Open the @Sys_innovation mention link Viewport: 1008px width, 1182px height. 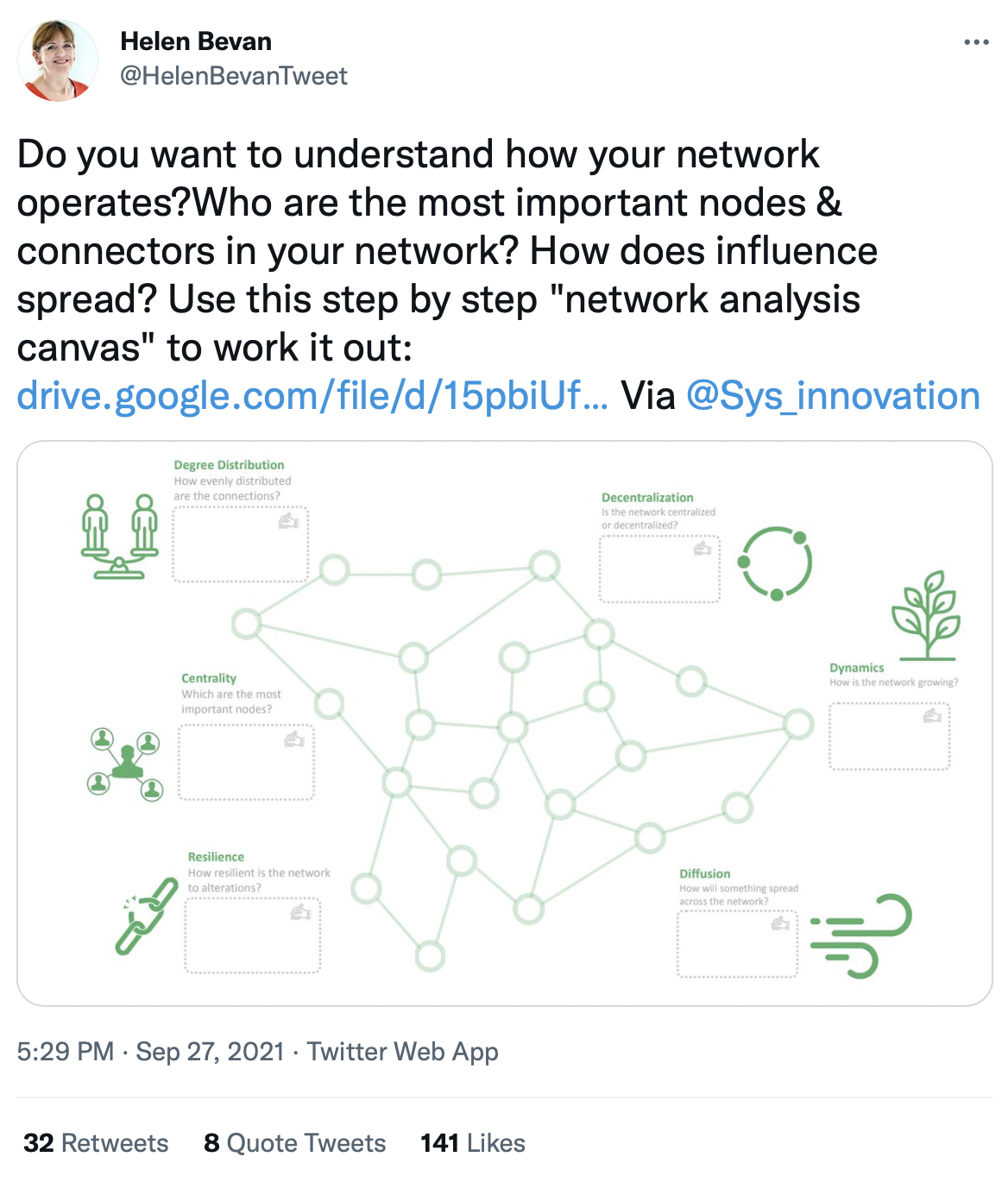834,396
